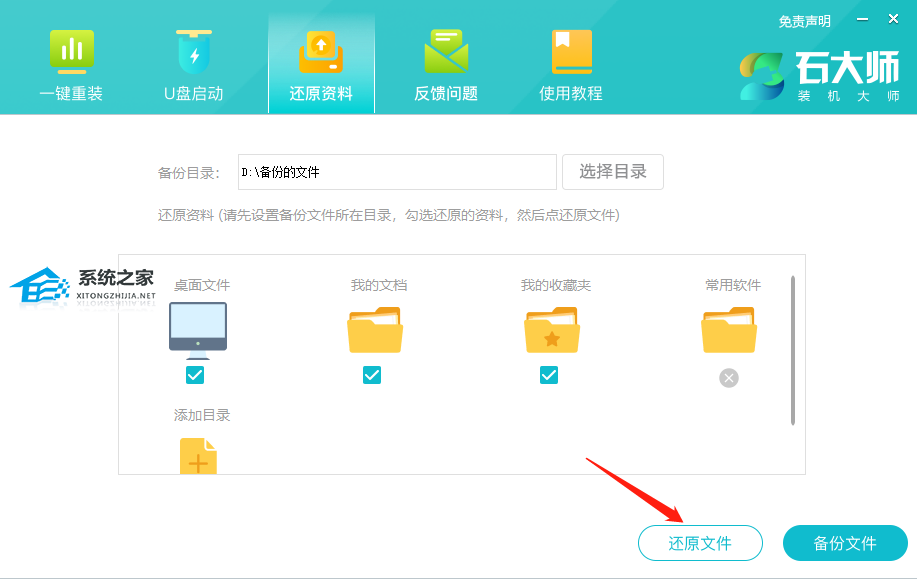The image size is (917, 579).
Task: Click the 还原文件 restore button
Action: (x=700, y=543)
